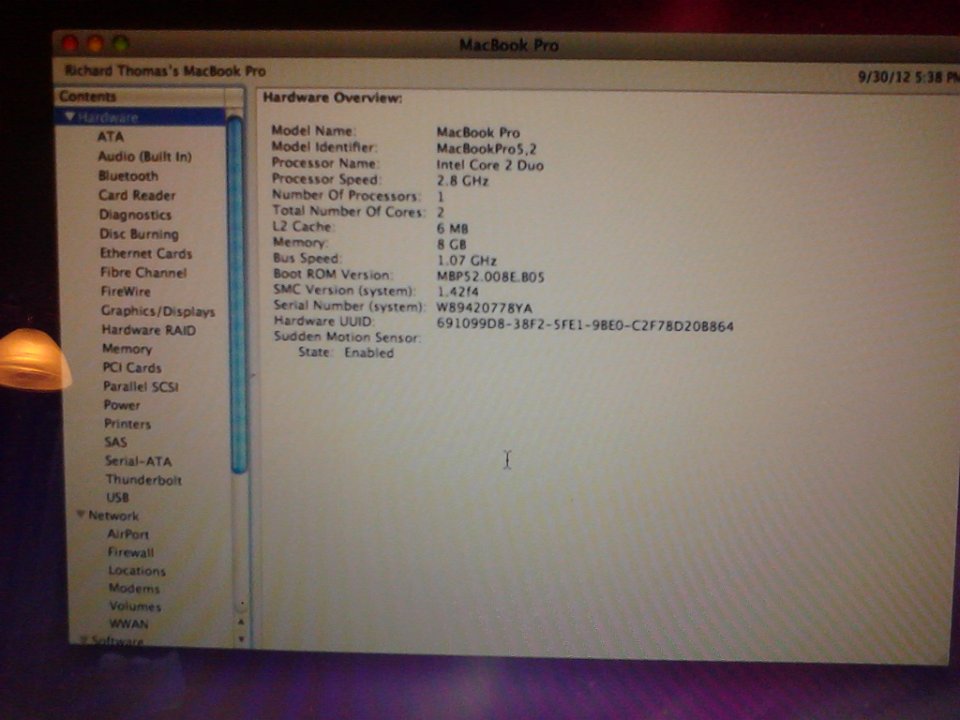Open the Power entry

(x=122, y=405)
